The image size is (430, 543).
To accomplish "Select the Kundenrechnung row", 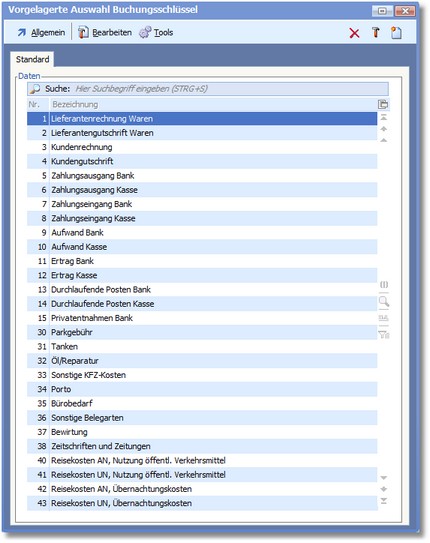I will 202,147.
